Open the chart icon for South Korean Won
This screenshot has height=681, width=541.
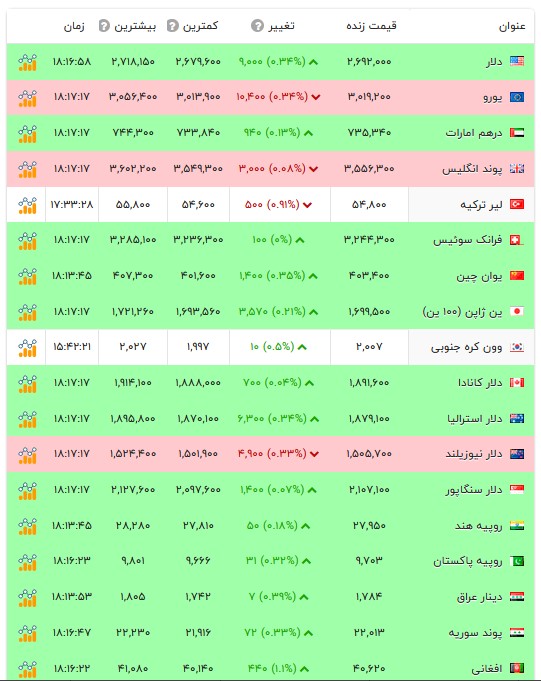tap(27, 347)
